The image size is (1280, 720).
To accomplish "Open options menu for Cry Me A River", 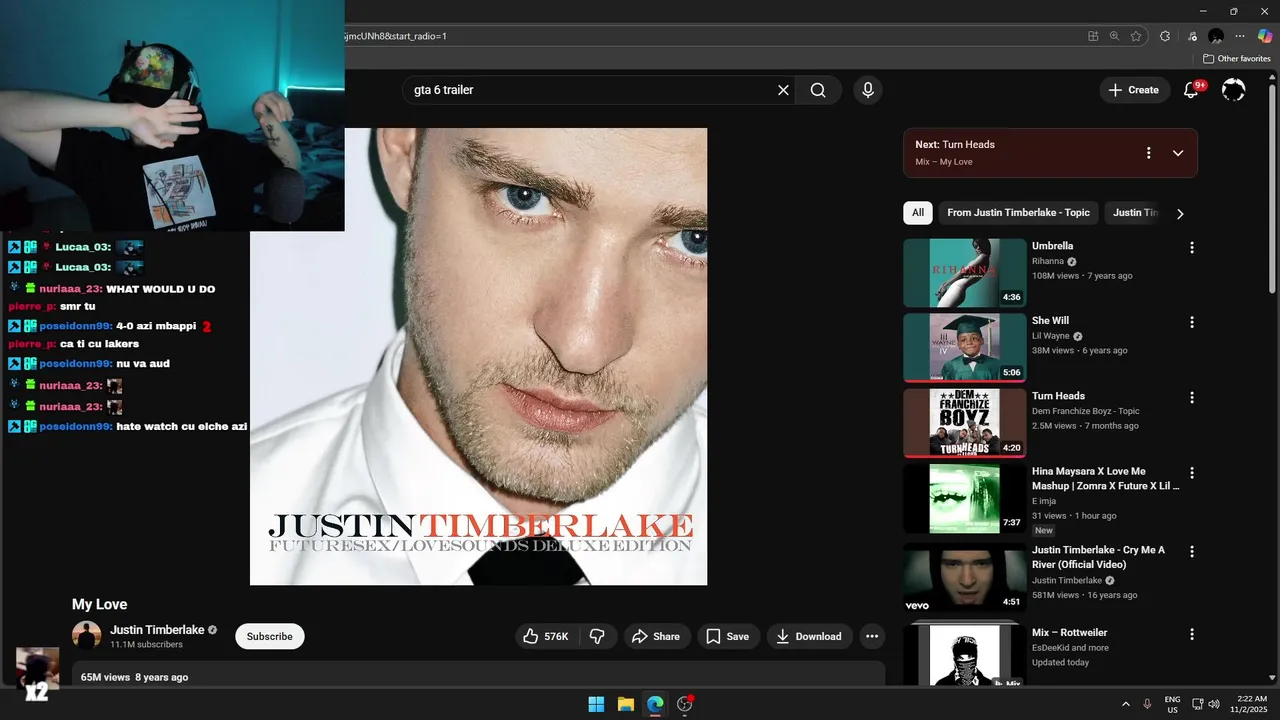I will tap(1191, 551).
